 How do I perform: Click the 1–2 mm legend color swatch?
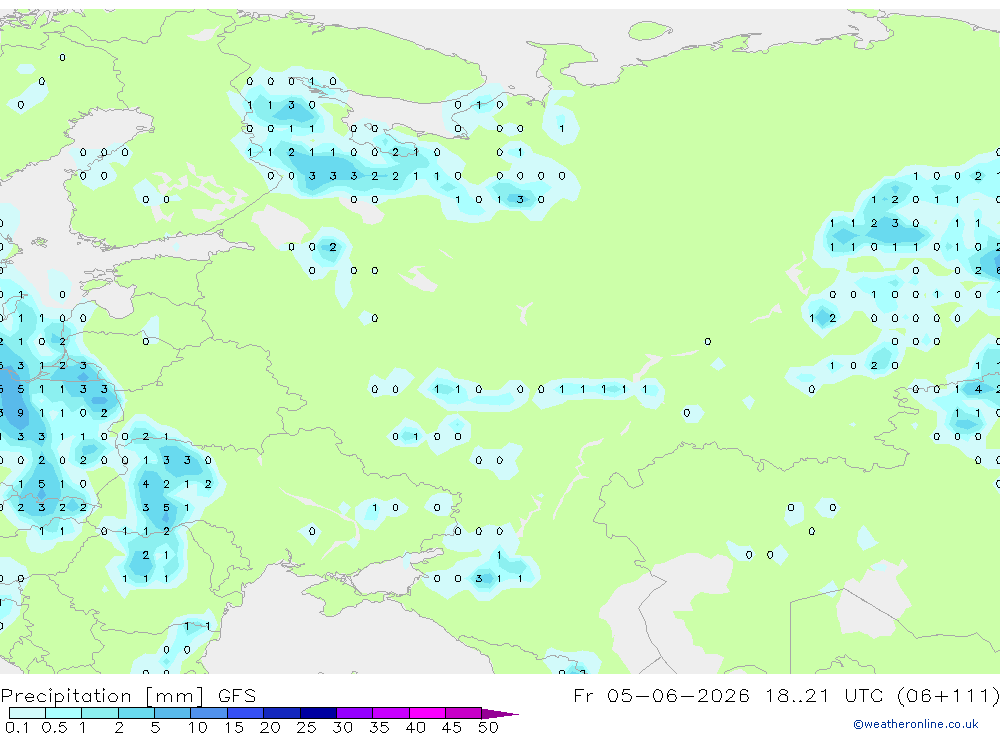(x=99, y=713)
